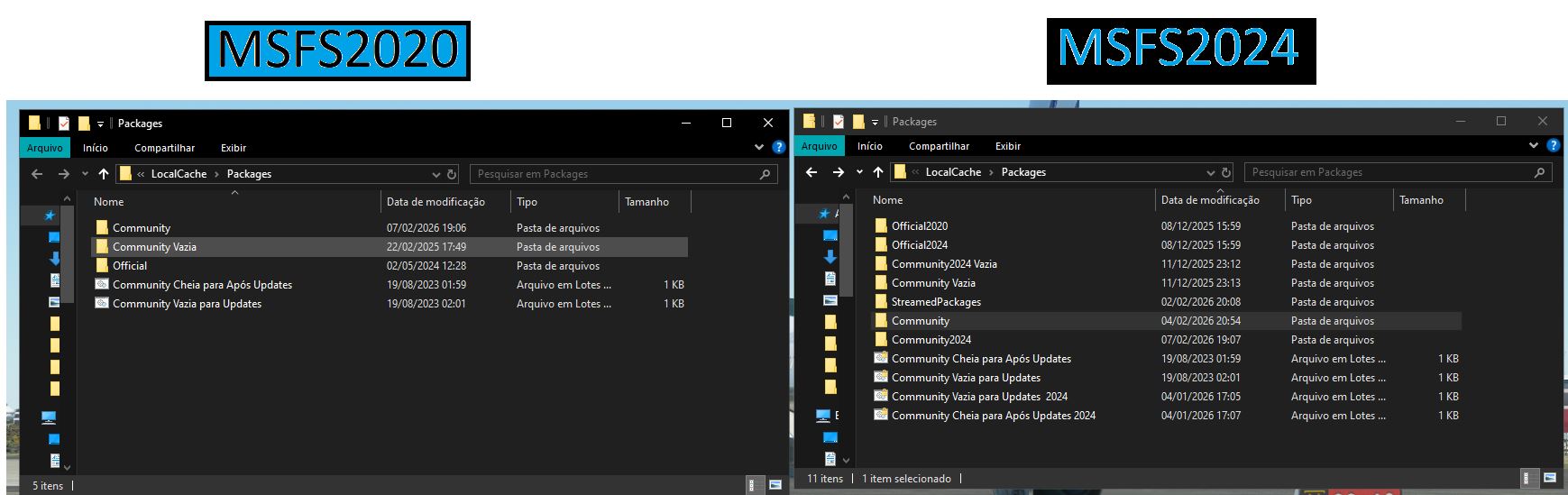1568x495 pixels.
Task: Go back in the MSFS2020 Packages window
Action: pyautogui.click(x=37, y=174)
